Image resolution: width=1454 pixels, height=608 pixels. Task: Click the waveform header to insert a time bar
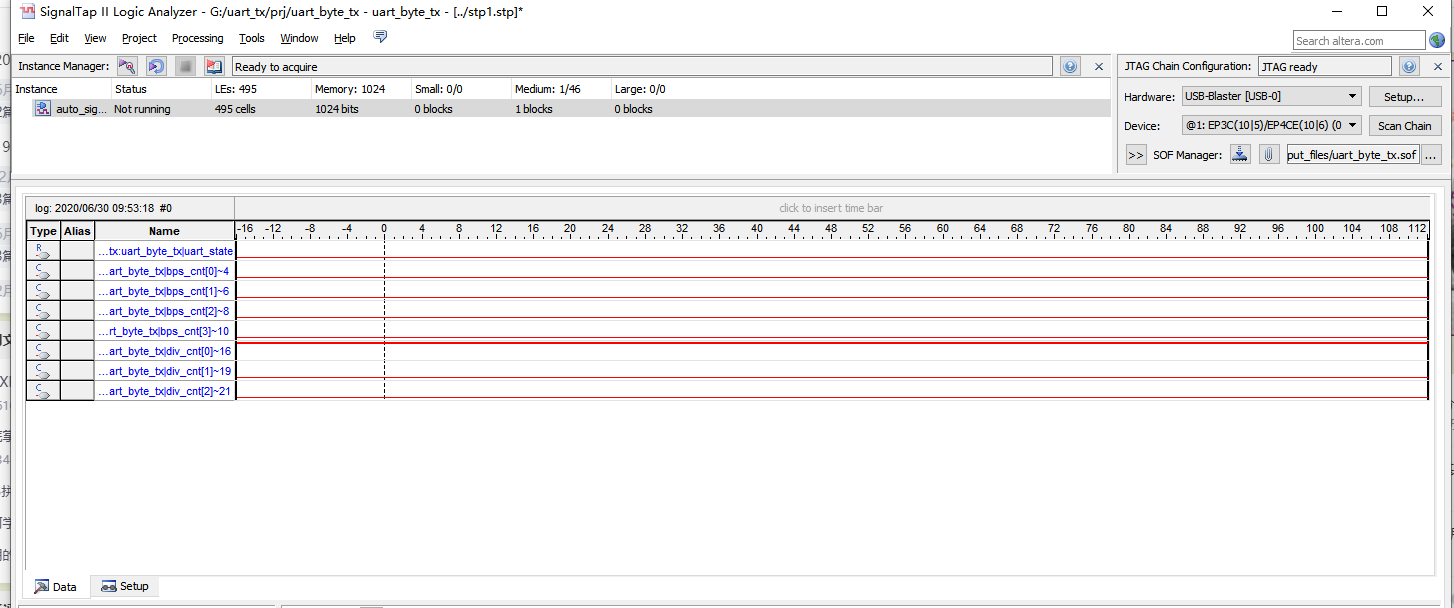831,207
